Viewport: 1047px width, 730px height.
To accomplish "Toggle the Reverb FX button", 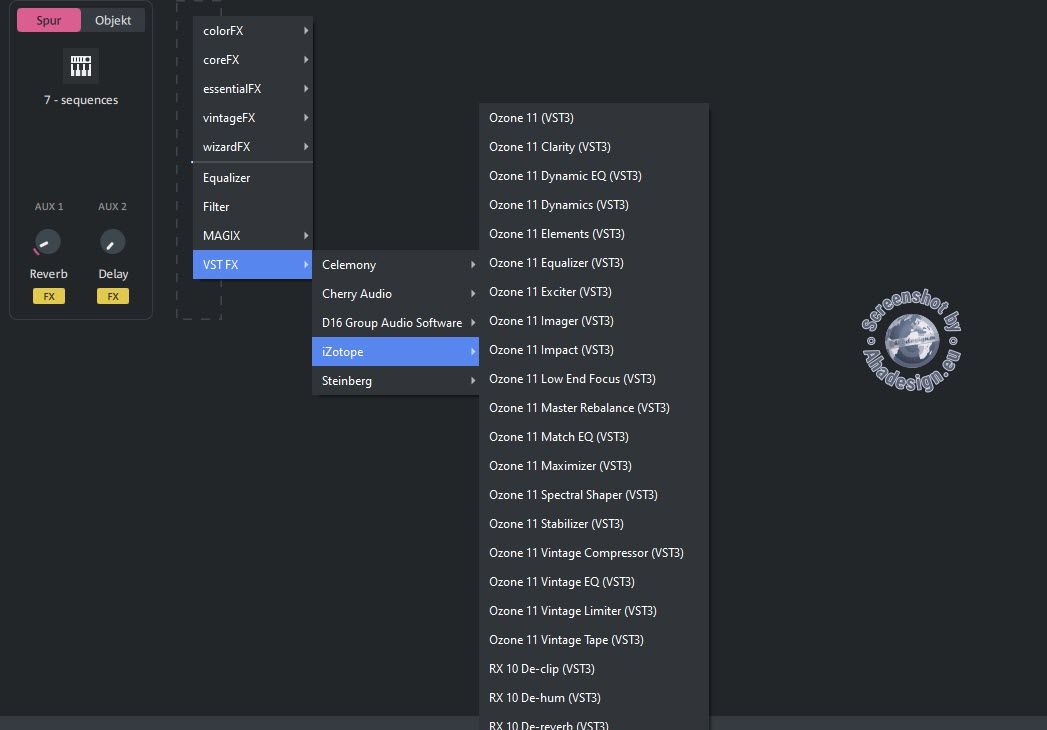I will click(x=49, y=296).
